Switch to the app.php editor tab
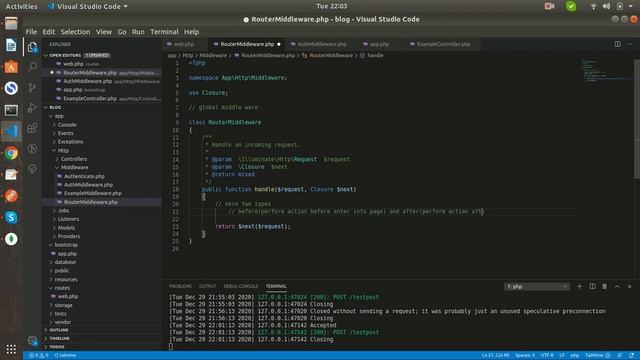Image resolution: width=640 pixels, height=360 pixels. (x=379, y=44)
